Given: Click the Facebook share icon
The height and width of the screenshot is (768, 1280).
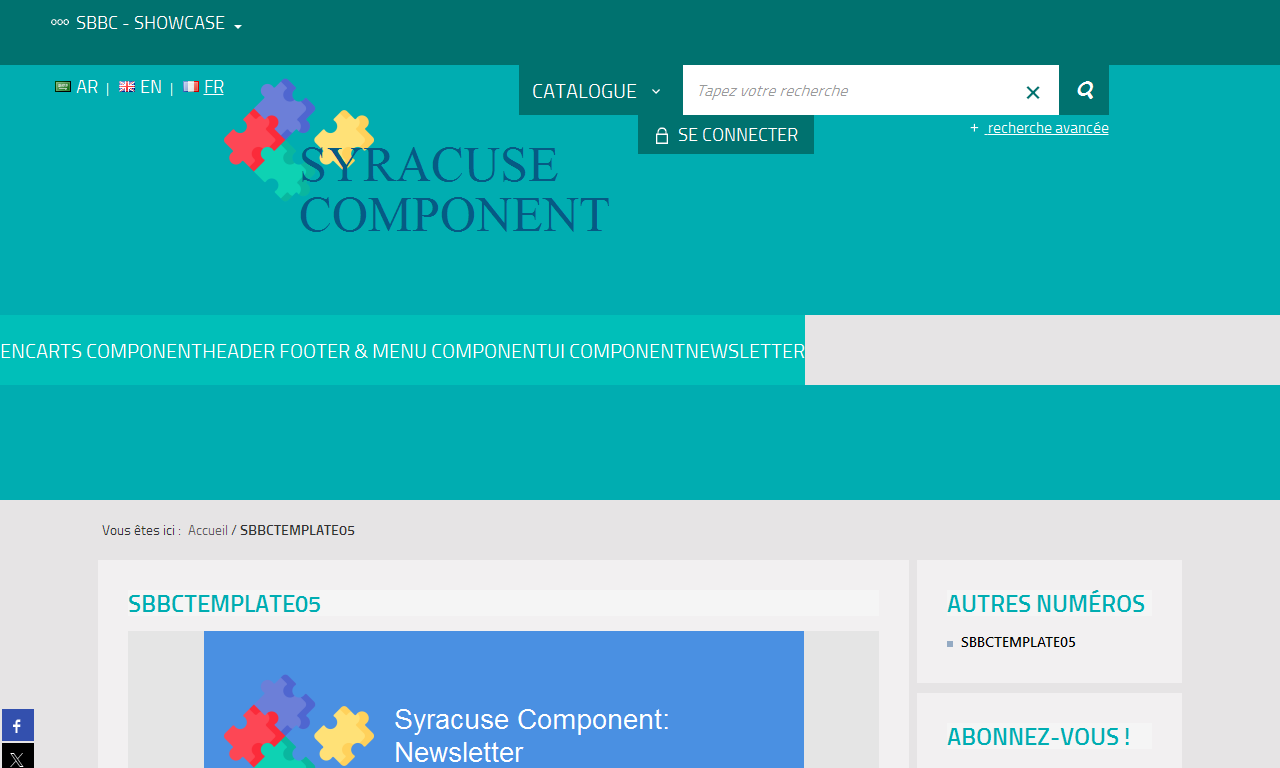Looking at the screenshot, I should click(x=17, y=726).
